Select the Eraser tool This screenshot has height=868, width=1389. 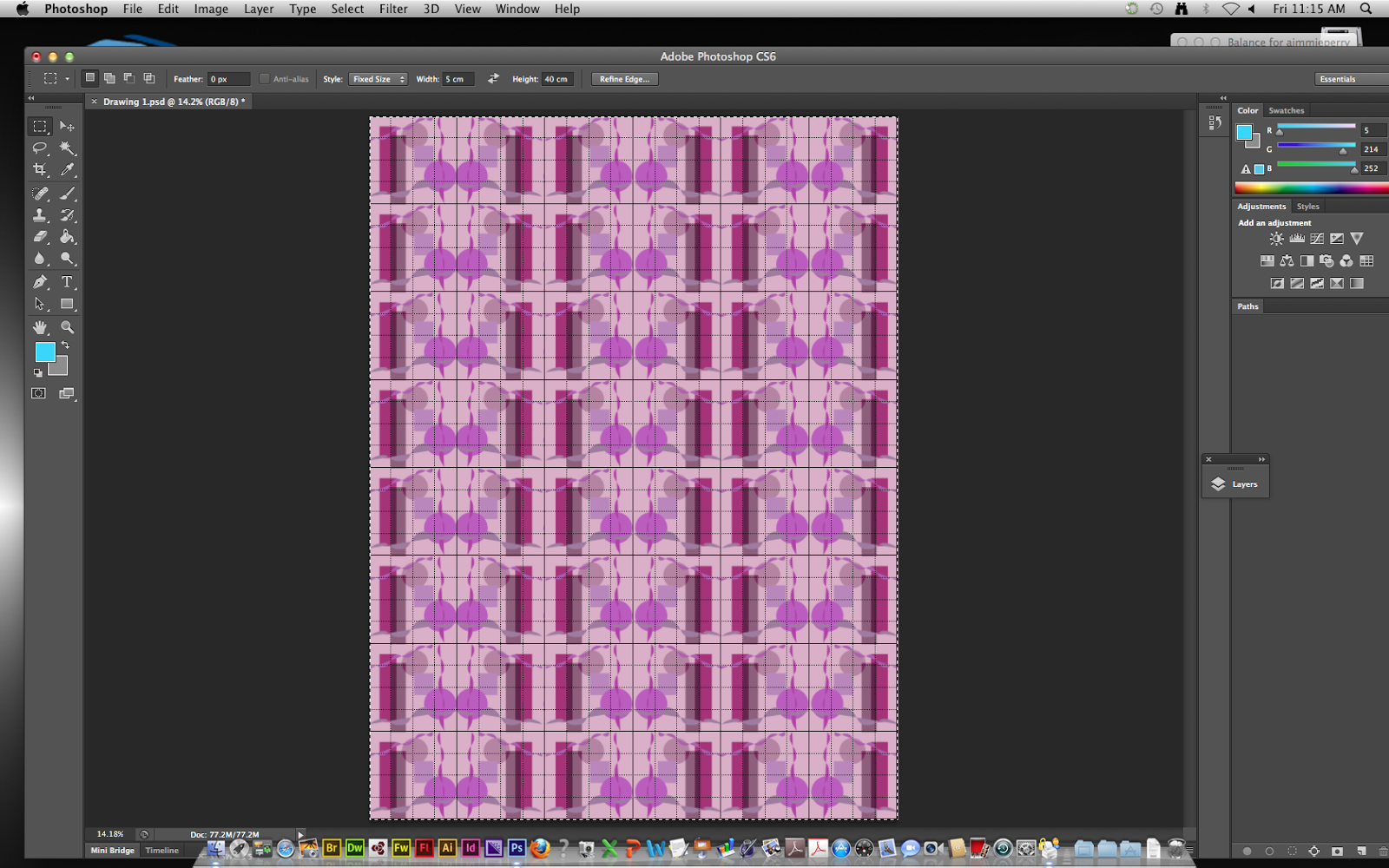40,237
